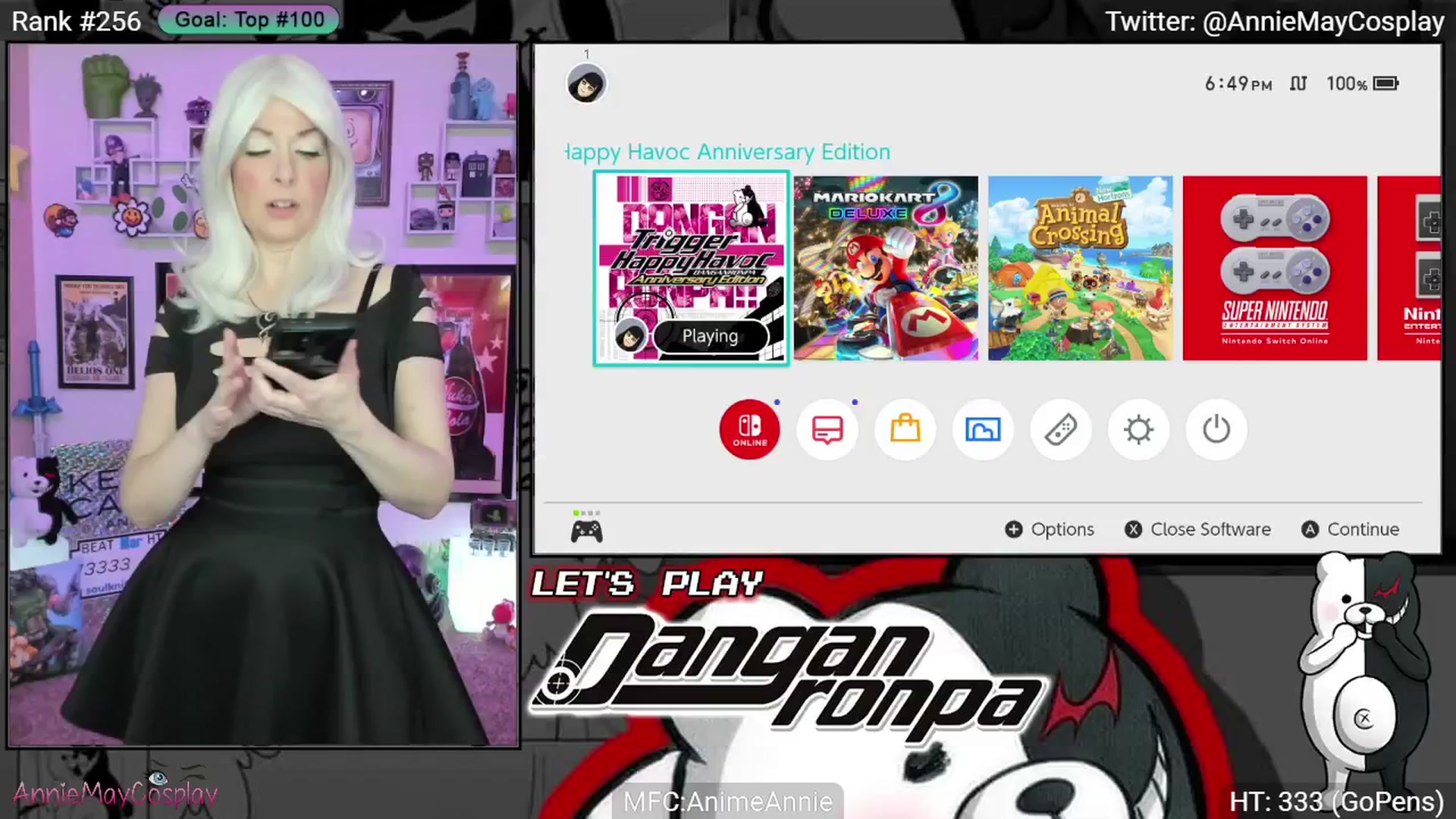Click the Playing status label

click(710, 336)
